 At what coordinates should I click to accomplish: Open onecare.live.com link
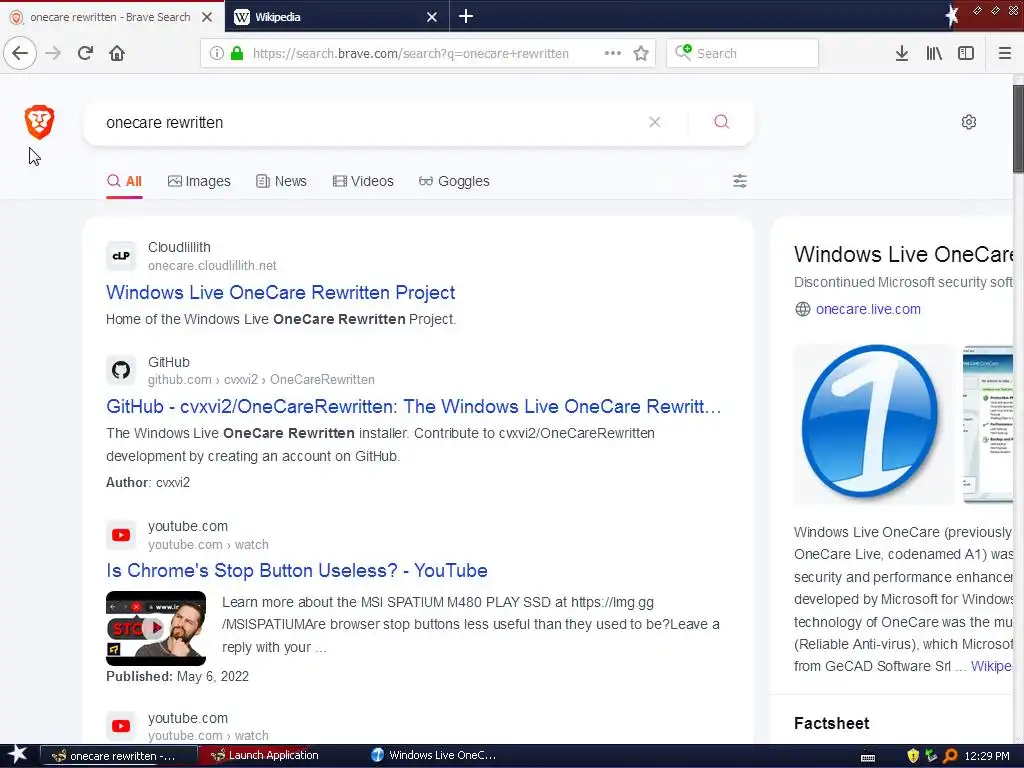click(x=868, y=309)
